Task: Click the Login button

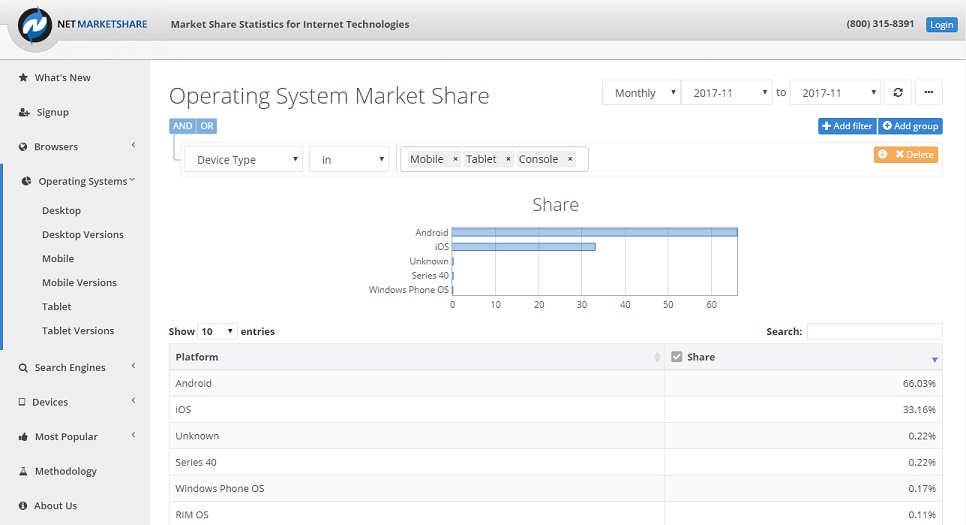Action: click(941, 25)
